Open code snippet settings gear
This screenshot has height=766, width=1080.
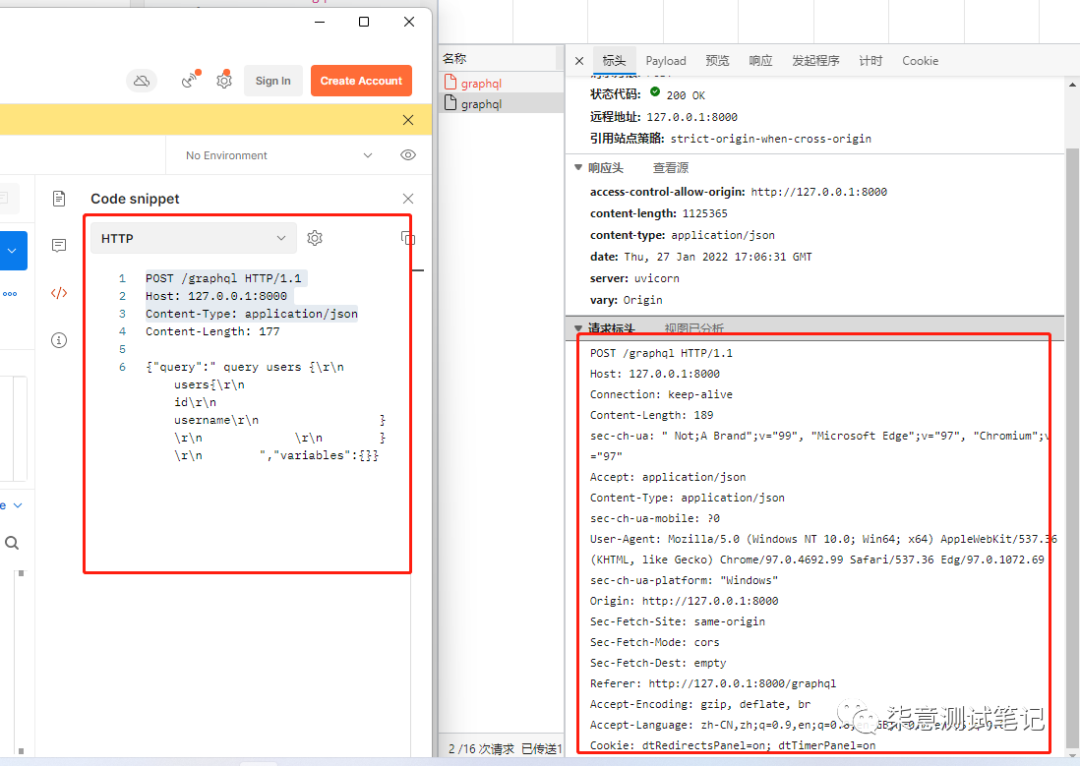pos(315,238)
